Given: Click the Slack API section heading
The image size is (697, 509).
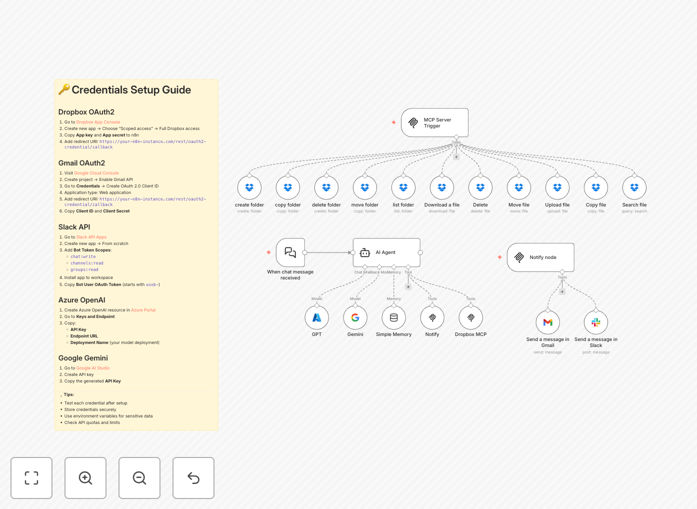Looking at the screenshot, I should [74, 227].
